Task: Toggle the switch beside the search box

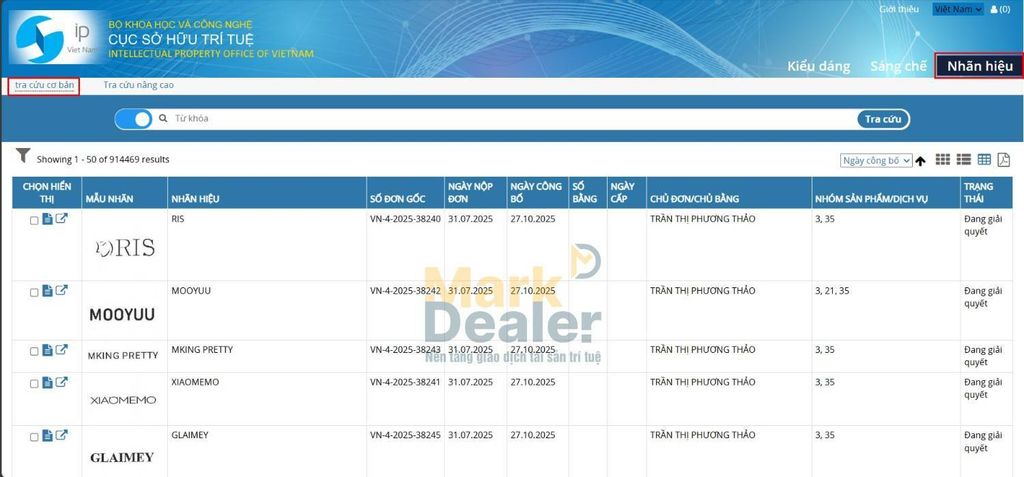Action: 133,119
